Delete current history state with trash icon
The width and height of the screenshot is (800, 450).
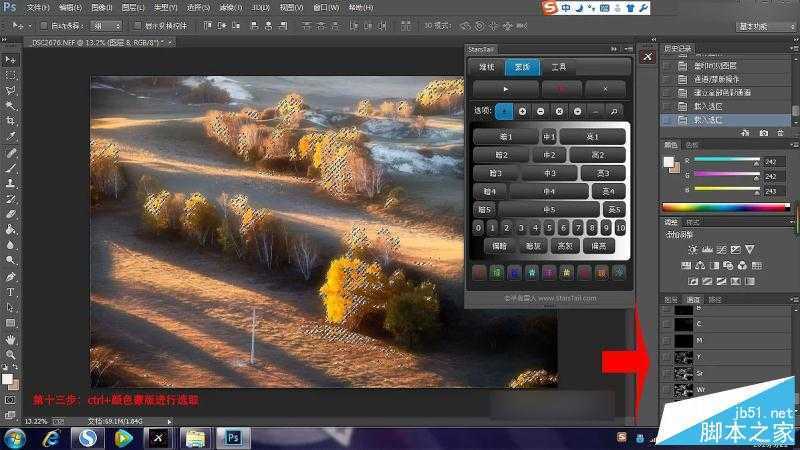[x=780, y=133]
